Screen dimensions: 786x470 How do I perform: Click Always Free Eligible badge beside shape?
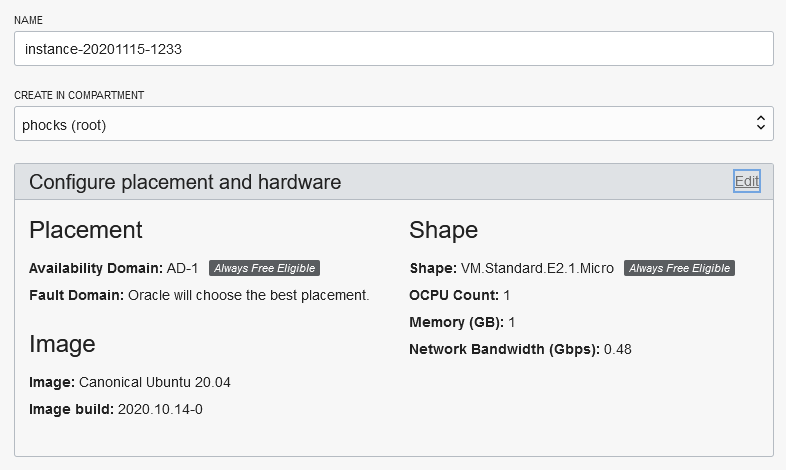(679, 268)
